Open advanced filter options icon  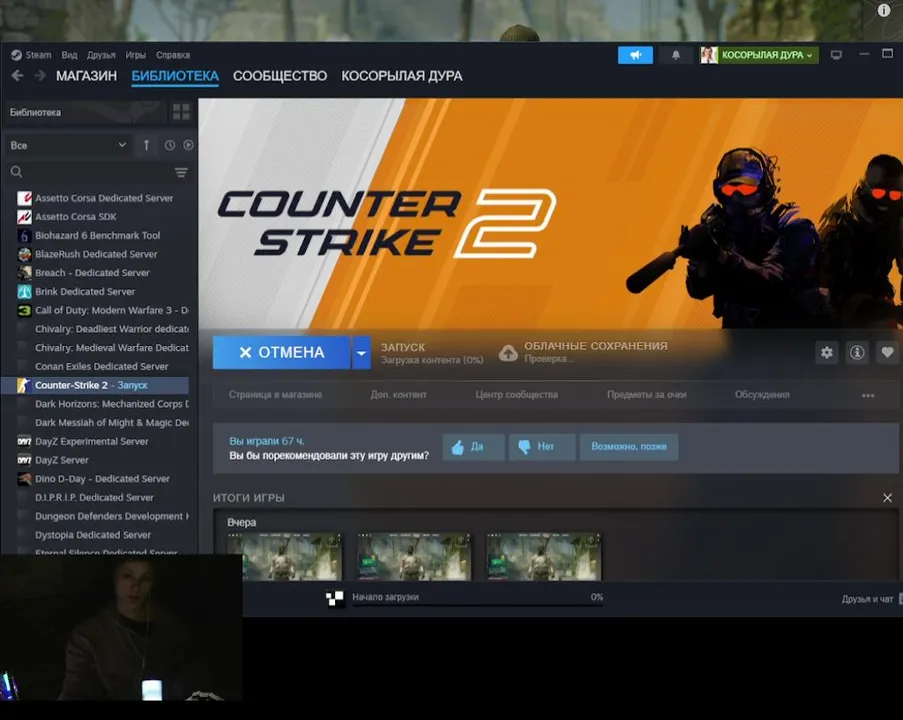tap(181, 172)
